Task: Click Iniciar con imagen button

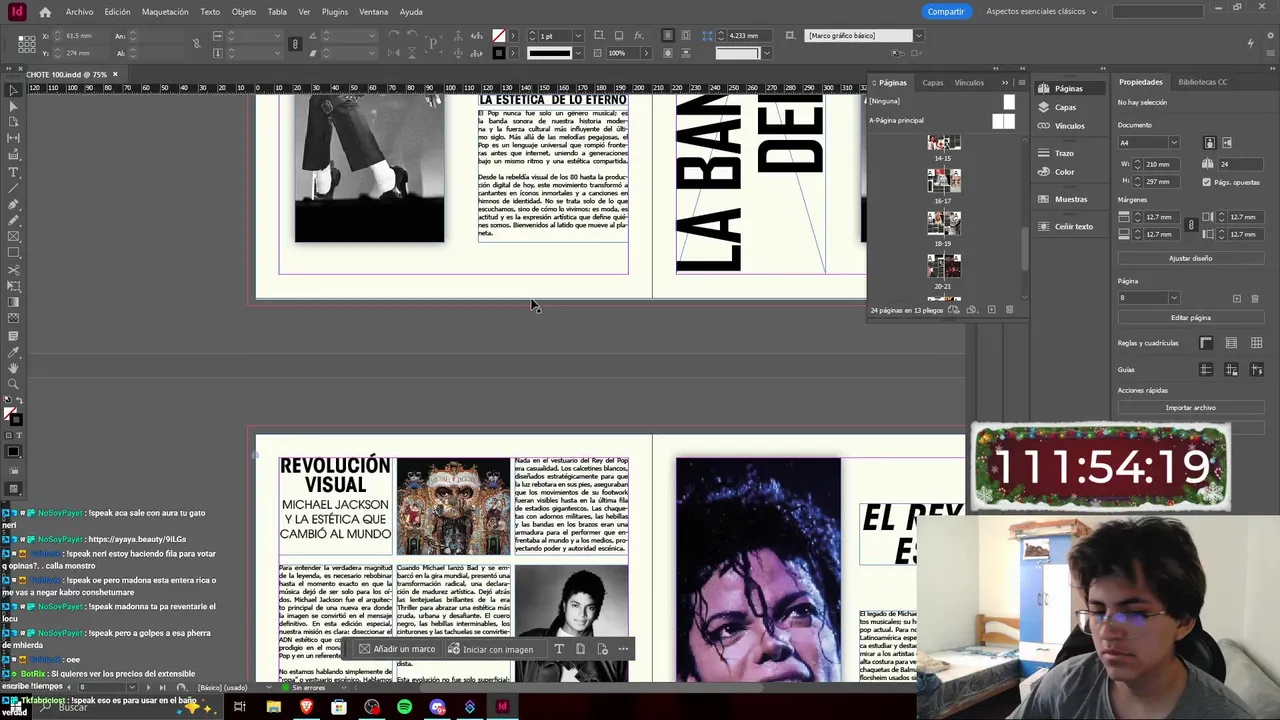Action: pos(491,649)
